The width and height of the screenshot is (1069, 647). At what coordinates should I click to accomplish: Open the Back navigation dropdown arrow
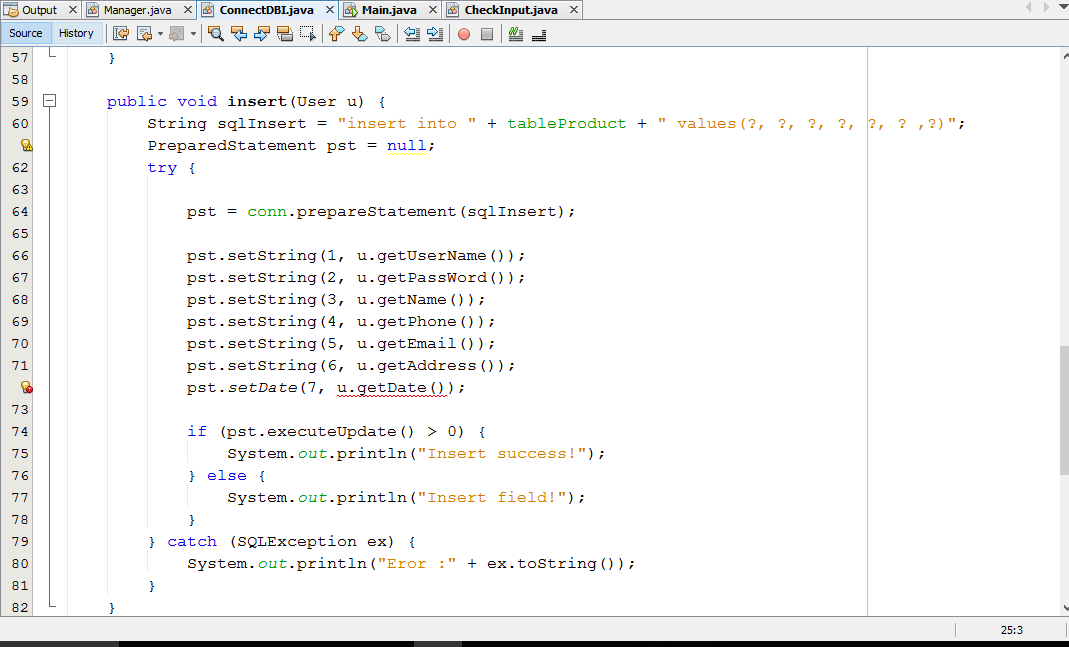coord(159,34)
